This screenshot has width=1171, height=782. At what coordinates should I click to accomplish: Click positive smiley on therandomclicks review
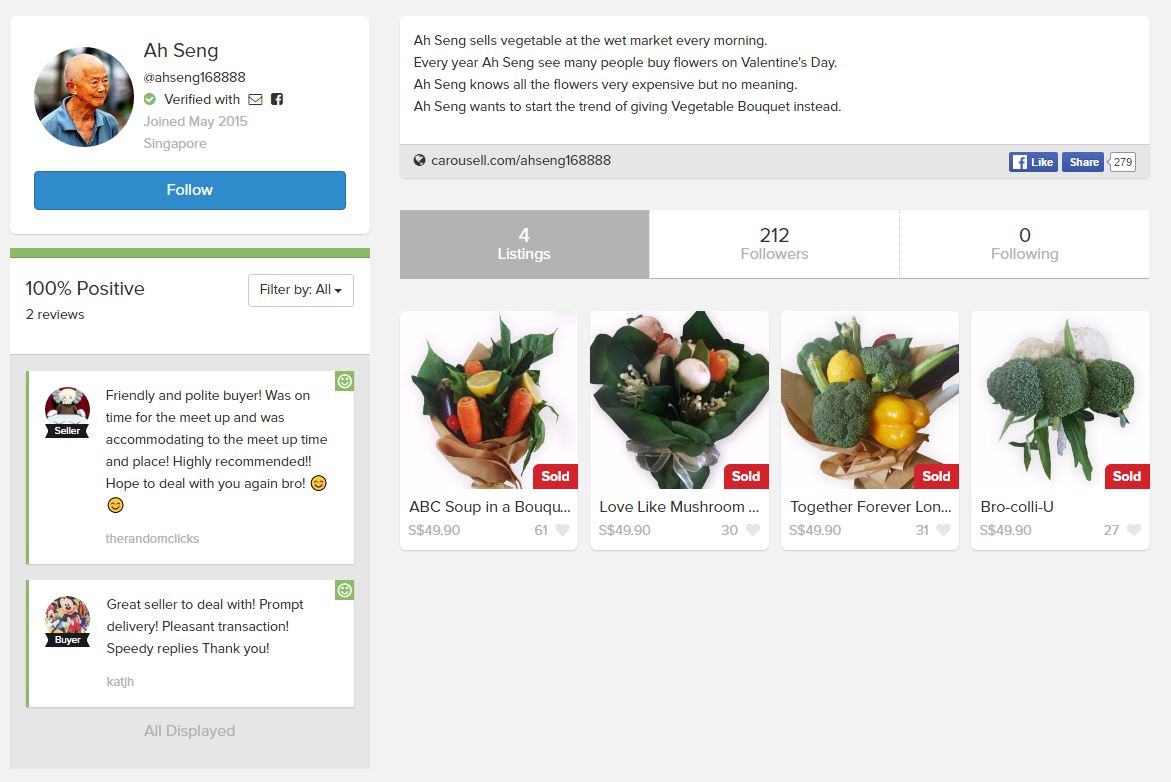pos(344,381)
